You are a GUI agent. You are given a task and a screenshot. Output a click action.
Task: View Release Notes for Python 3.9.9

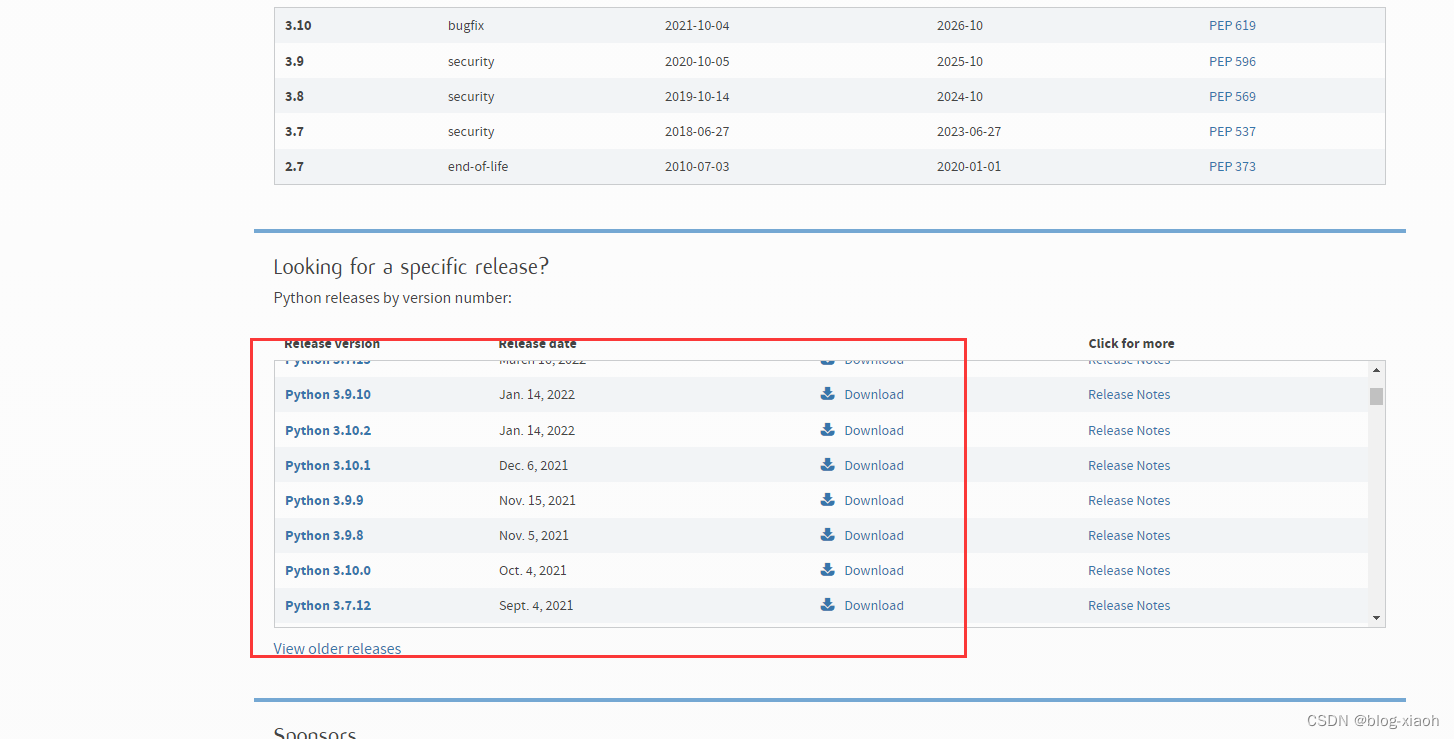pos(1129,501)
